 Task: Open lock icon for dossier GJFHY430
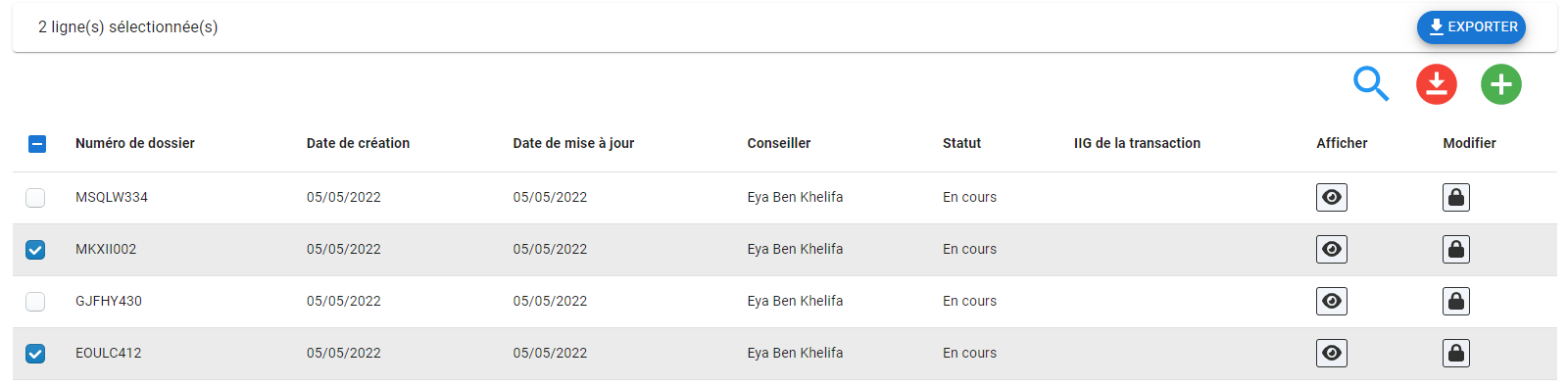pos(1456,301)
